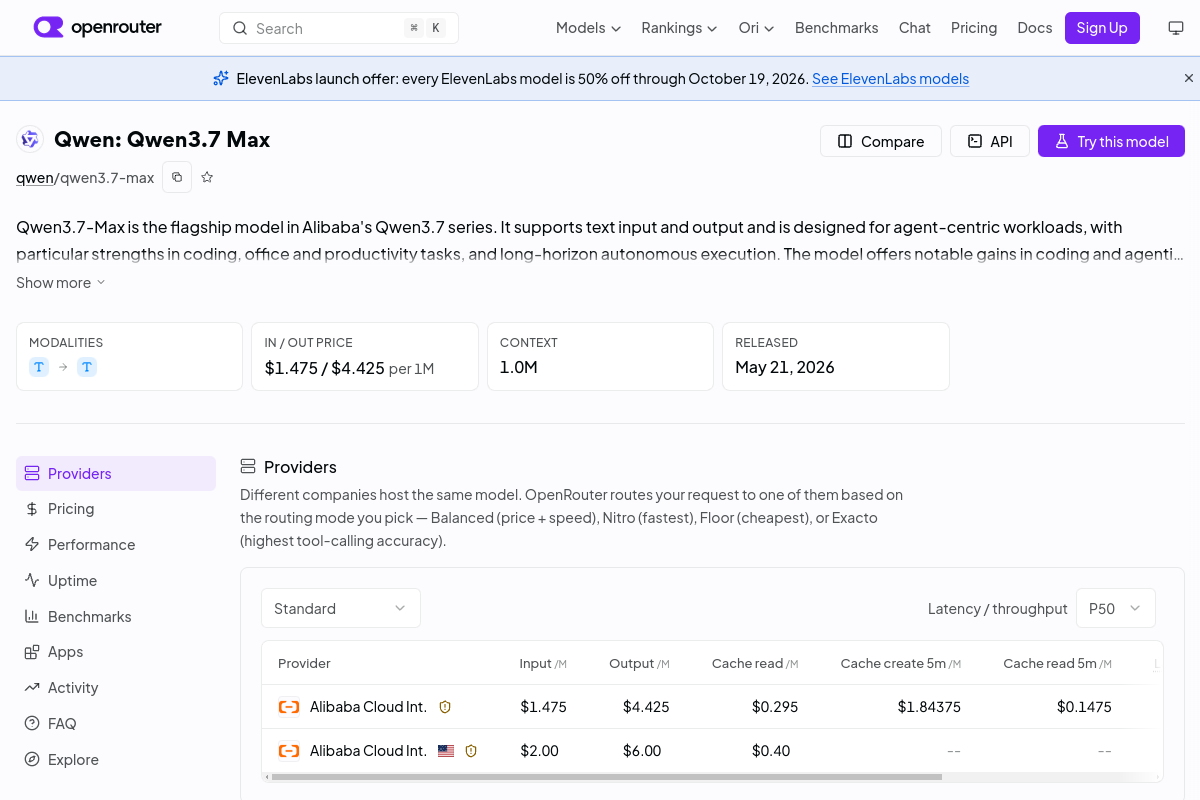Viewport: 1200px width, 800px height.
Task: Click the $0.40 cache read cell
Action: coord(771,751)
